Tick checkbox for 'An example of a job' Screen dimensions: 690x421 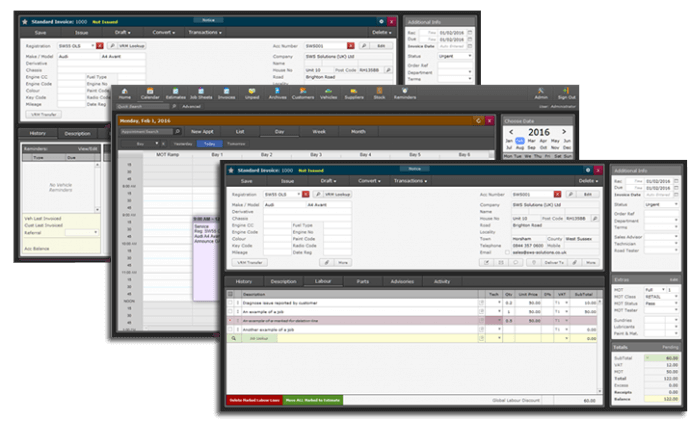click(230, 311)
